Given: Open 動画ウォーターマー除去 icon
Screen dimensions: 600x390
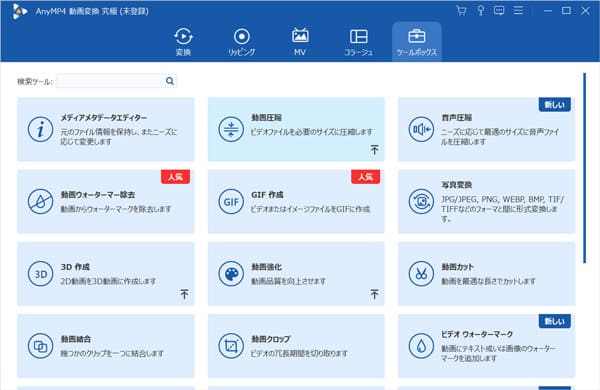Looking at the screenshot, I should click(x=40, y=201).
